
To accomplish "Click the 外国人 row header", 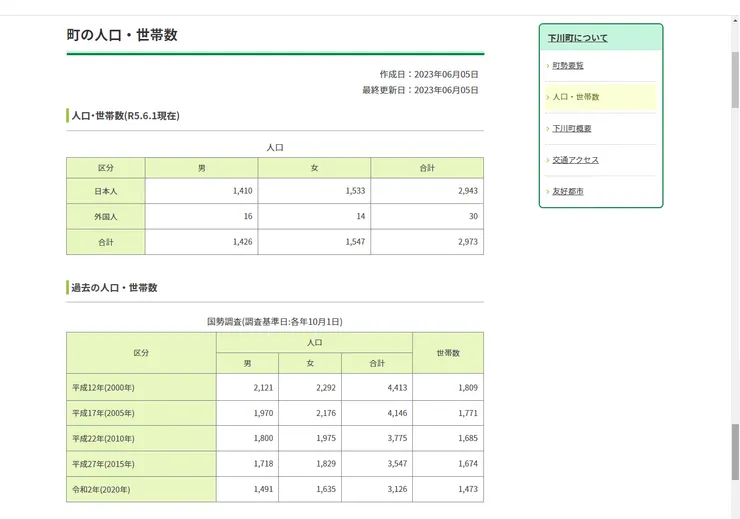I will (106, 217).
